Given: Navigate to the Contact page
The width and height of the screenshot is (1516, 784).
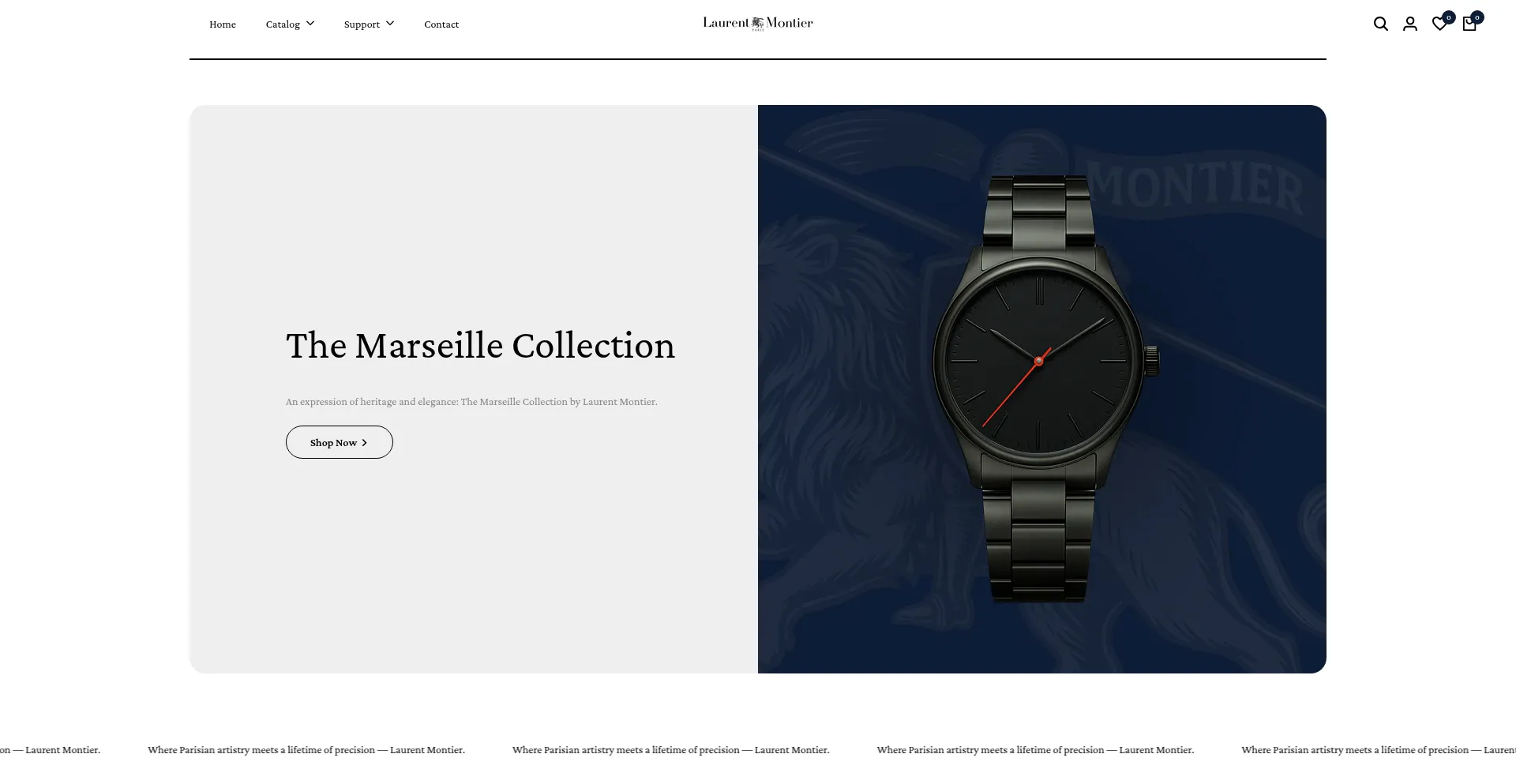Looking at the screenshot, I should click(441, 24).
